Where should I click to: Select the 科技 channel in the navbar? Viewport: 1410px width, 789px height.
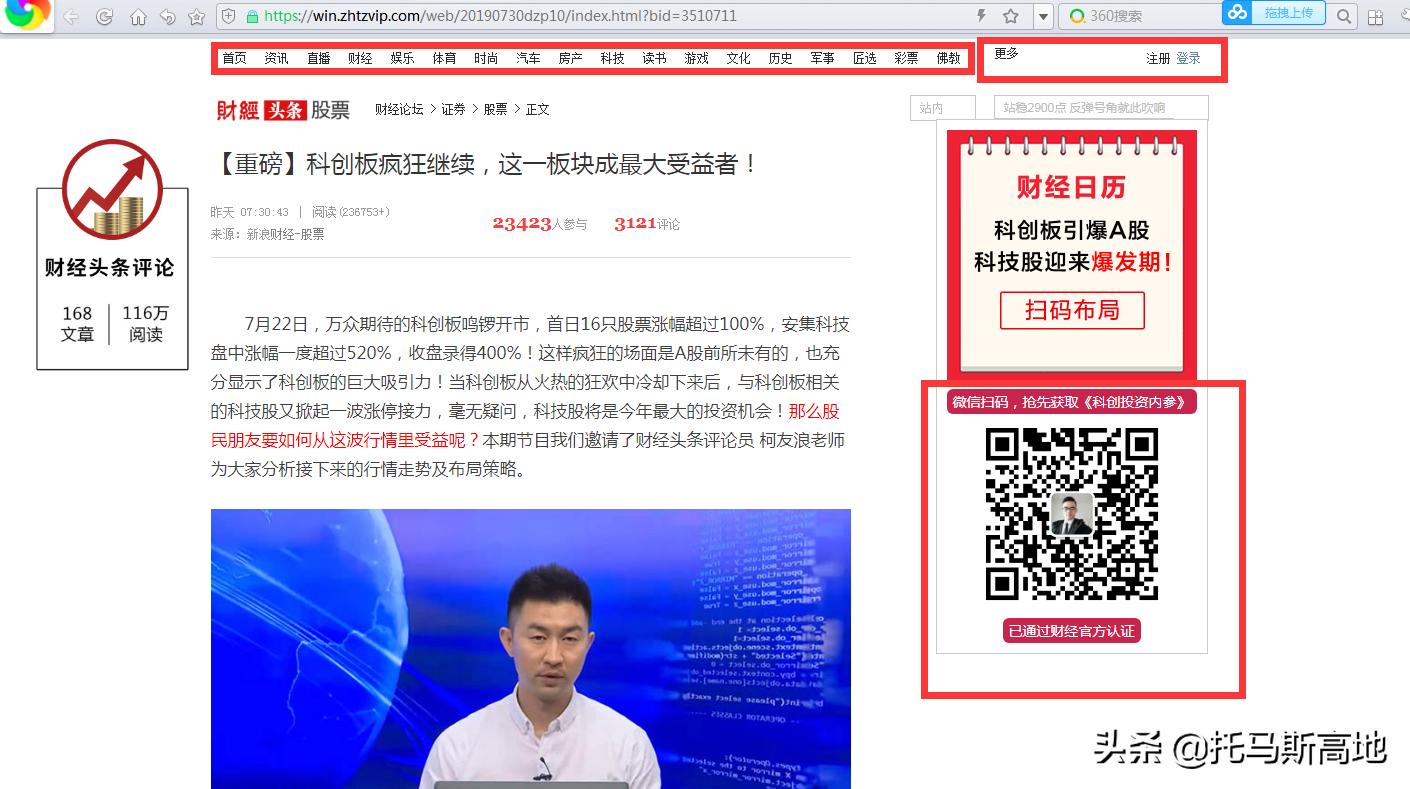pyautogui.click(x=611, y=58)
